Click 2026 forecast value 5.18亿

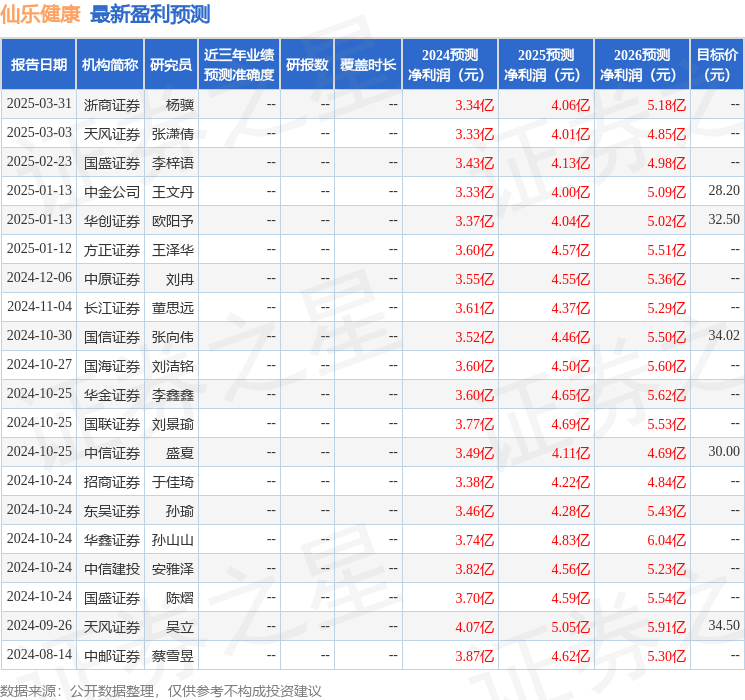click(666, 105)
